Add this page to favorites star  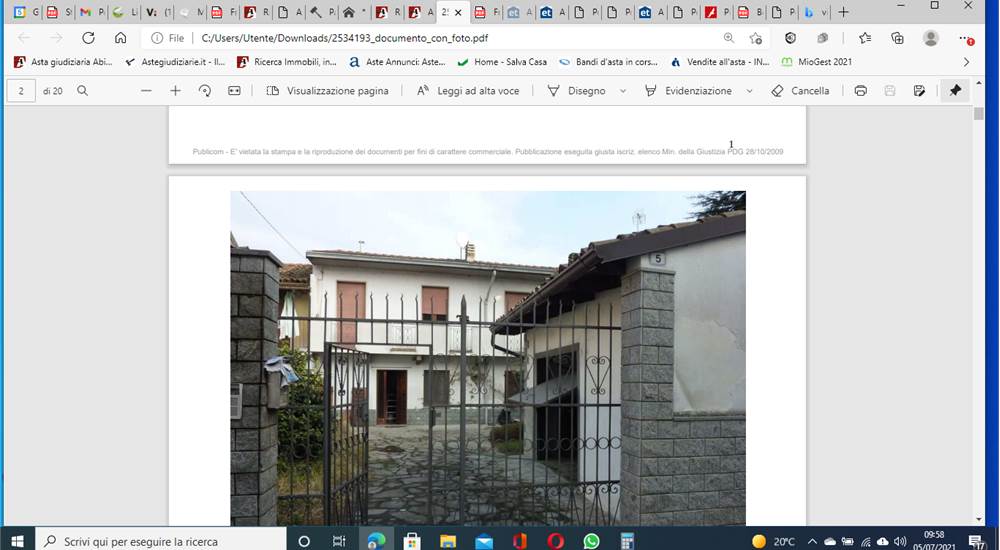pos(756,38)
